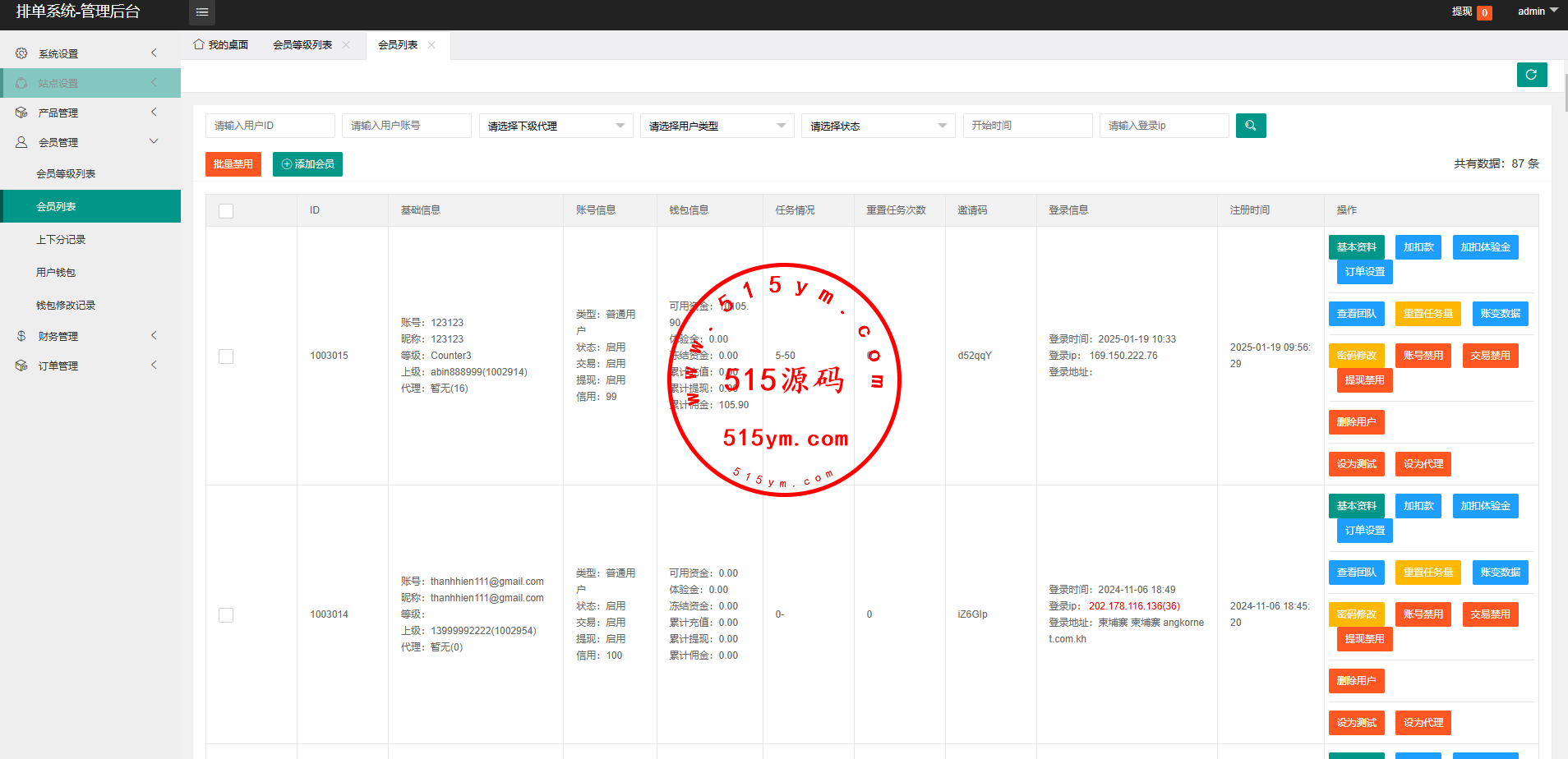Click the hamburger menu toggle icon
Viewport: 1568px width, 759px height.
point(202,12)
